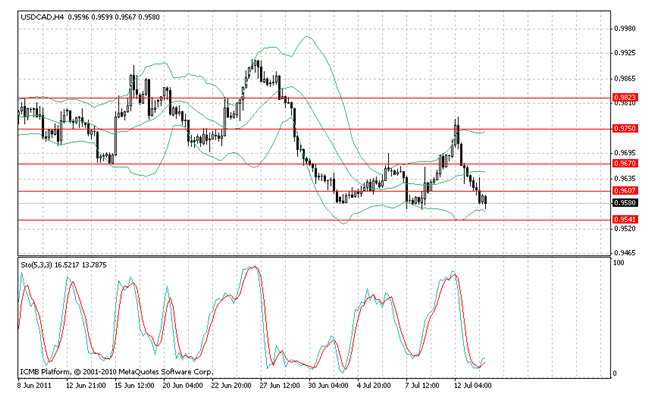Click the 8 Jun 2011 date label
Screen dimensions: 650x399
[x=34, y=386]
